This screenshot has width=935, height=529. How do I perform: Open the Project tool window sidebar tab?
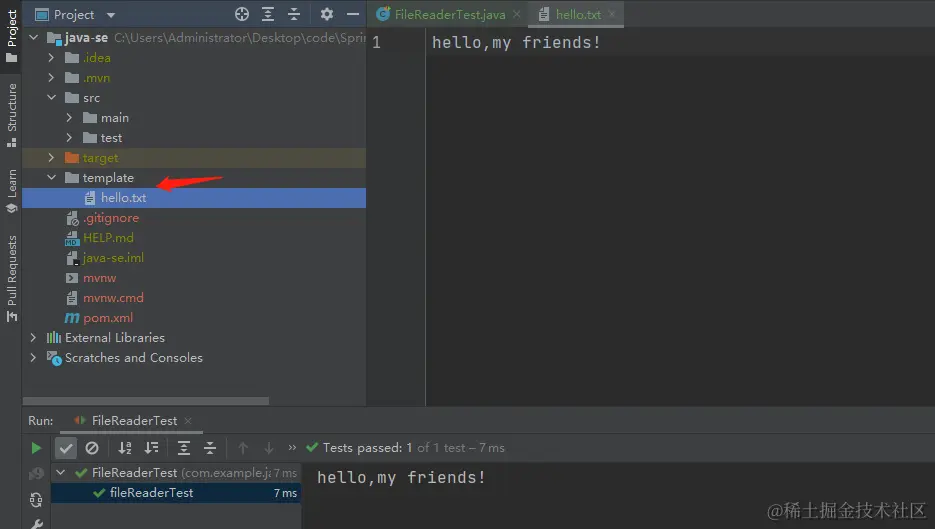click(11, 36)
